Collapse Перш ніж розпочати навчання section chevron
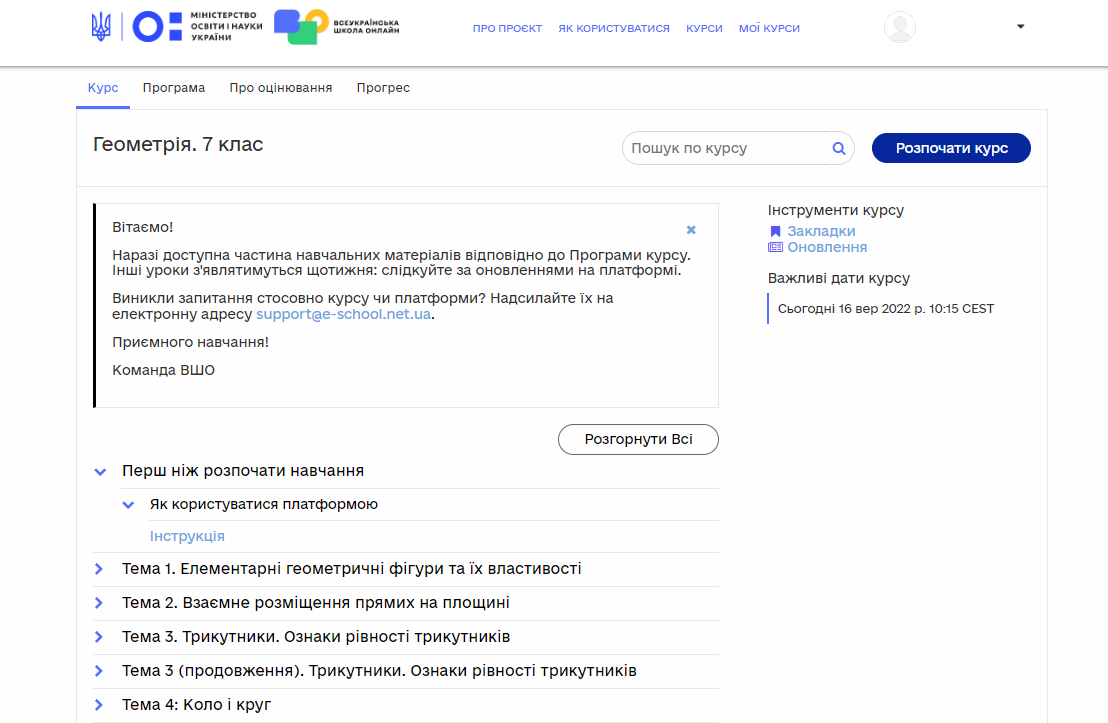 [x=100, y=472]
